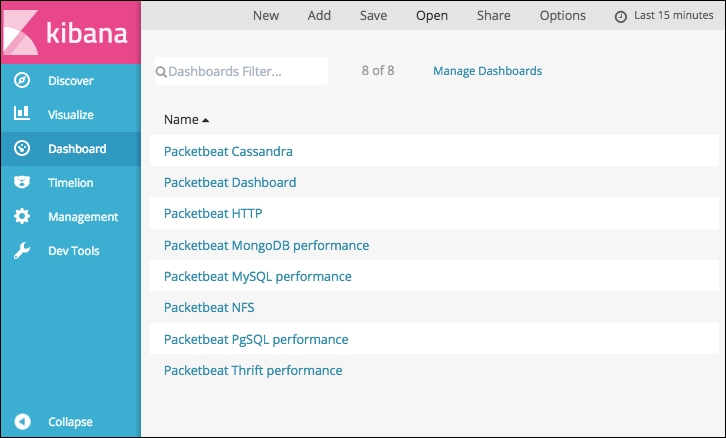Image resolution: width=726 pixels, height=438 pixels.
Task: Open Packetbeat MongoDB performance dashboard
Action: point(267,245)
